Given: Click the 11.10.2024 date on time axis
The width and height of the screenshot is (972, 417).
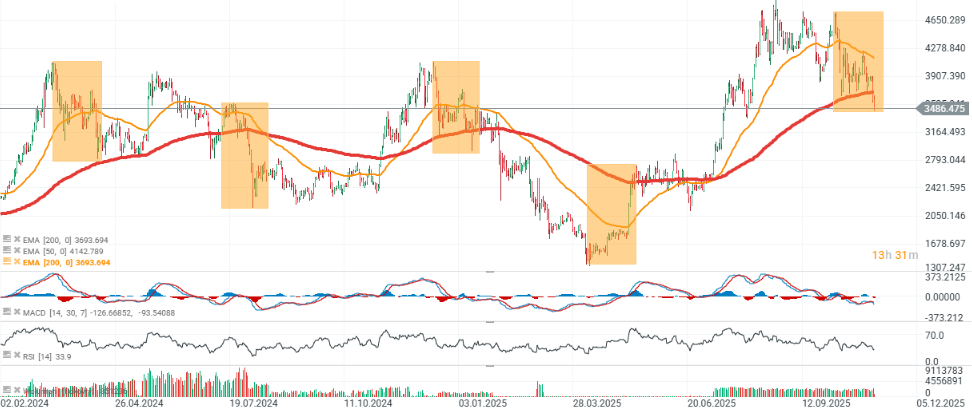Looking at the screenshot, I should 368,403.
